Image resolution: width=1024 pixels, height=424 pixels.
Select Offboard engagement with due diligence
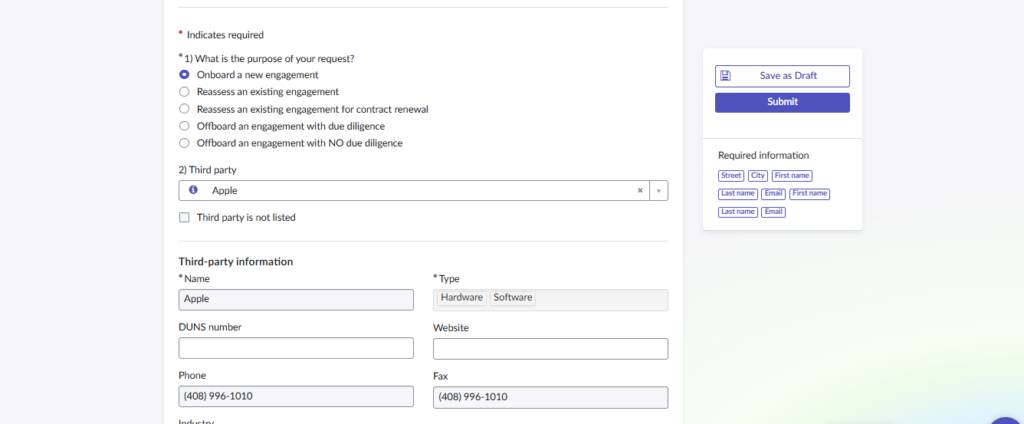pyautogui.click(x=184, y=126)
